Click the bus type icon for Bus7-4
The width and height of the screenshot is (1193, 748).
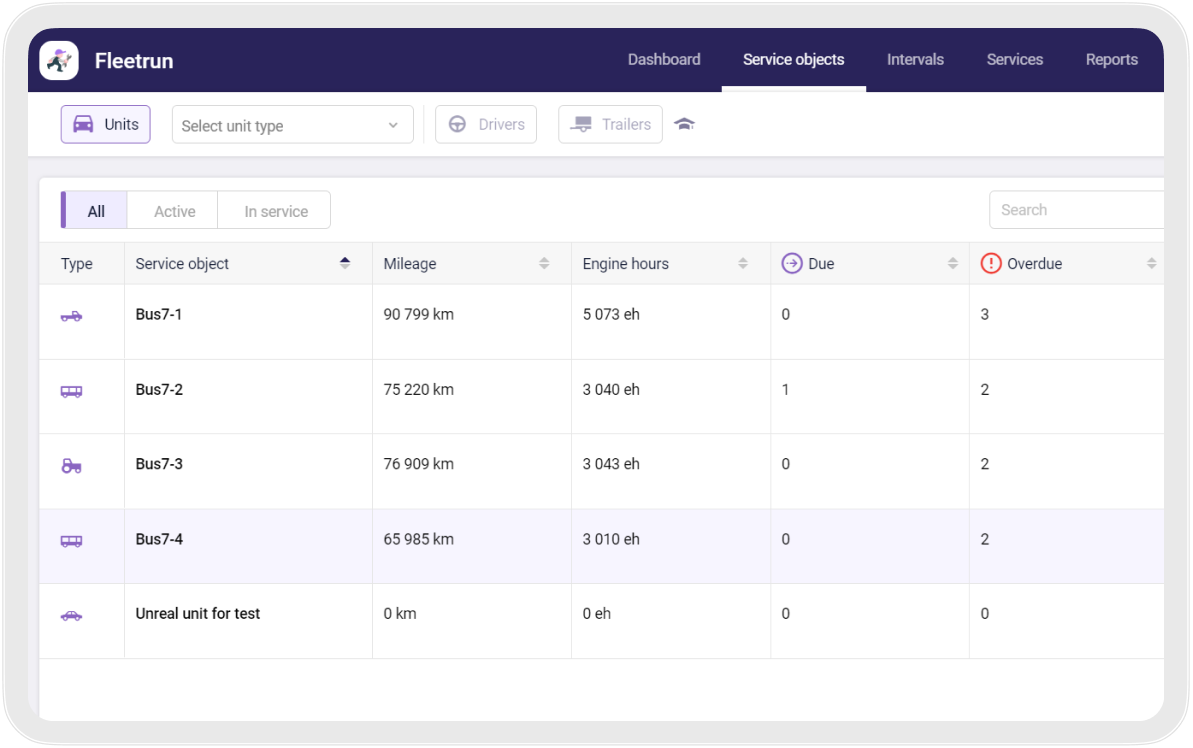coord(71,541)
